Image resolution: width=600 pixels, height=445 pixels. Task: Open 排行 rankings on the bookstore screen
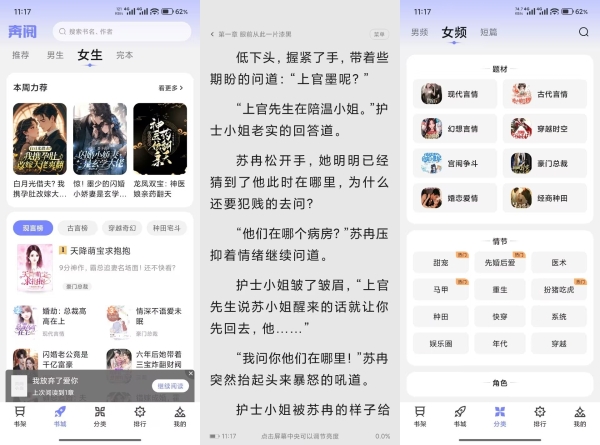(x=140, y=416)
